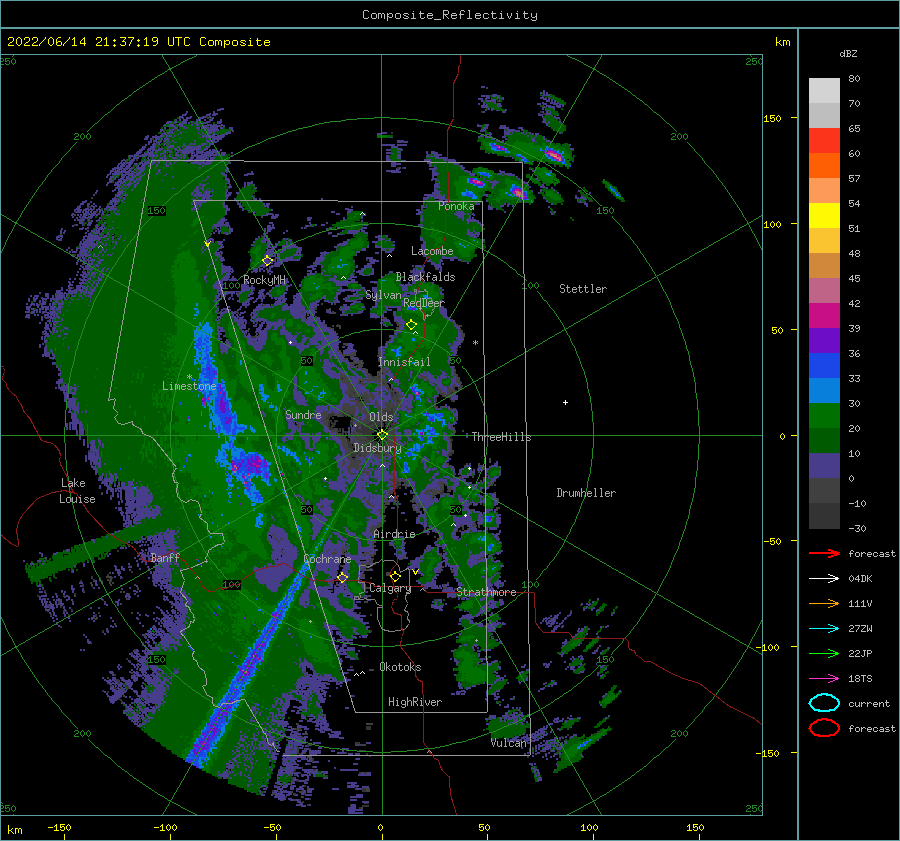Viewport: 900px width, 841px height.
Task: Click the yellow diamond marker above Calgary
Action: 395,576
